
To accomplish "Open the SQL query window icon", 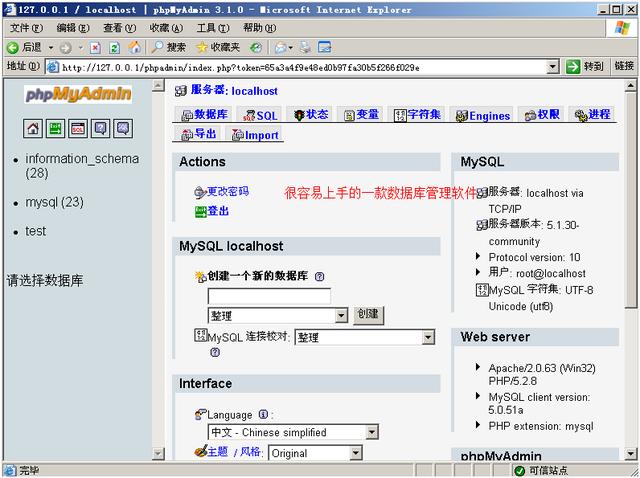I will tap(78, 129).
